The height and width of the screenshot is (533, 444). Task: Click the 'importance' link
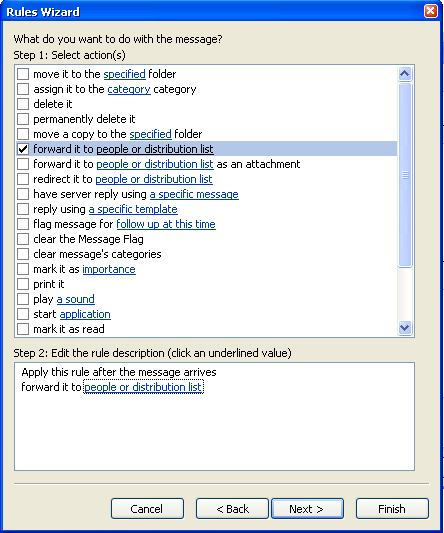pyautogui.click(x=109, y=269)
